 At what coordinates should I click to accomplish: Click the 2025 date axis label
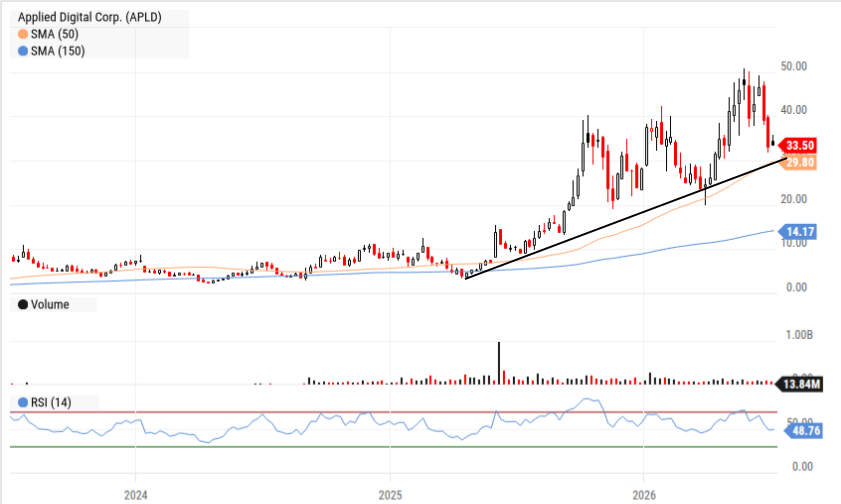[x=390, y=495]
